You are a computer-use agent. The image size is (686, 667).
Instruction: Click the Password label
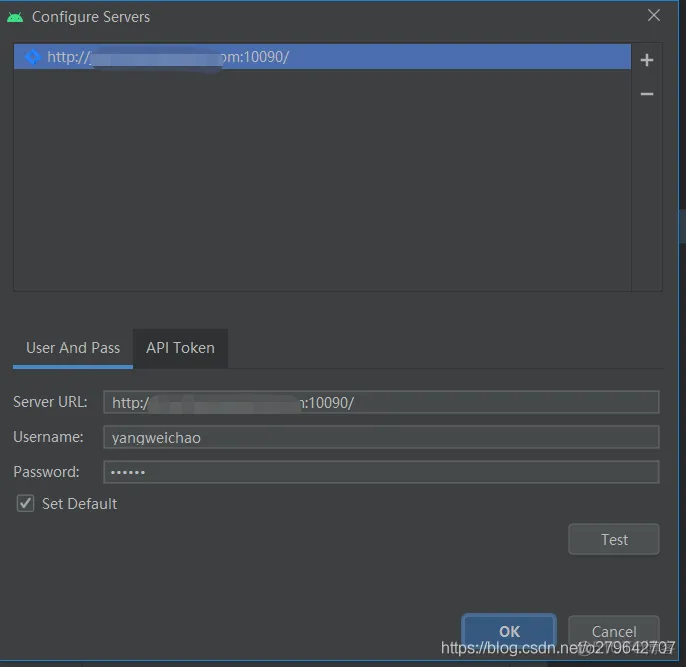coord(46,472)
